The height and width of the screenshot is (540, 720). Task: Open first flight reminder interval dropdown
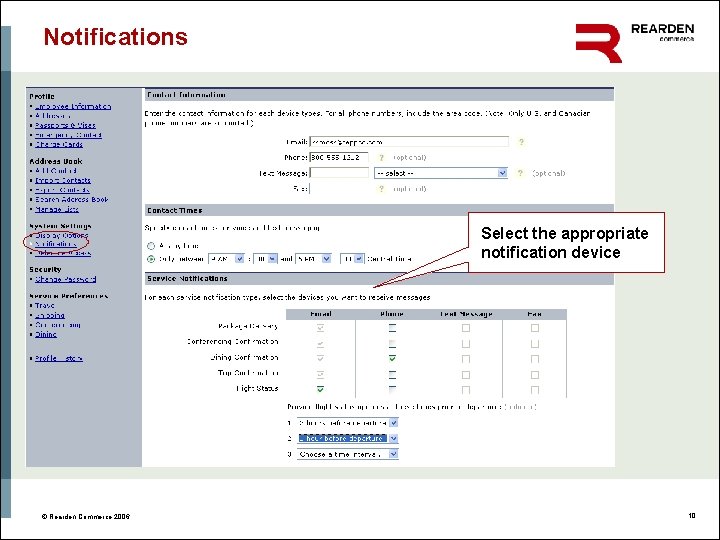point(348,422)
